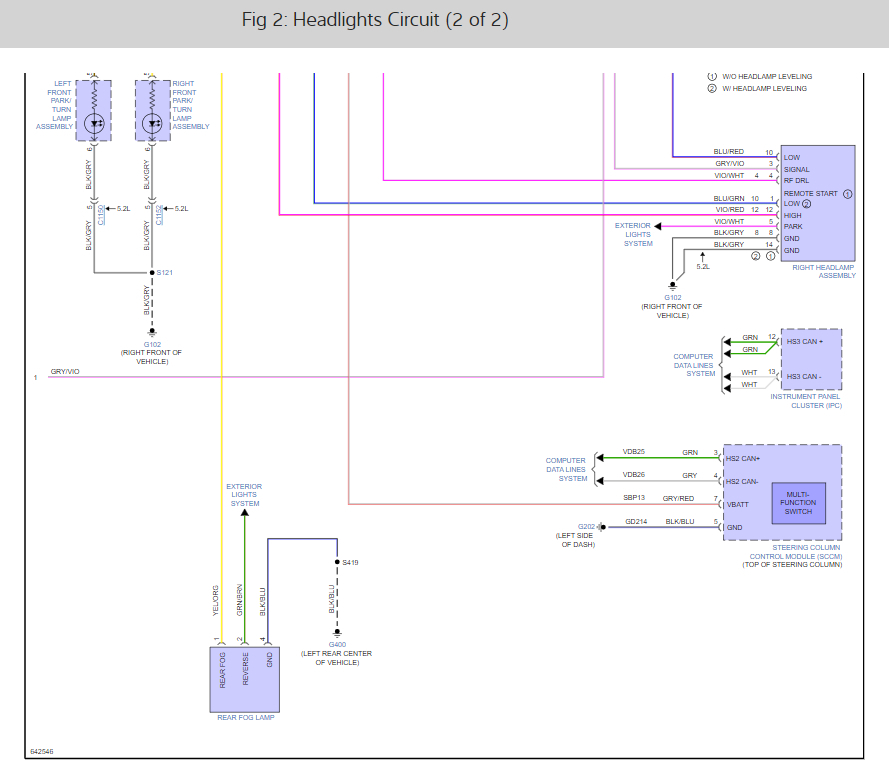Click the GRY/VIO label at the diagram's left edge
This screenshot has width=889, height=780.
click(x=65, y=372)
